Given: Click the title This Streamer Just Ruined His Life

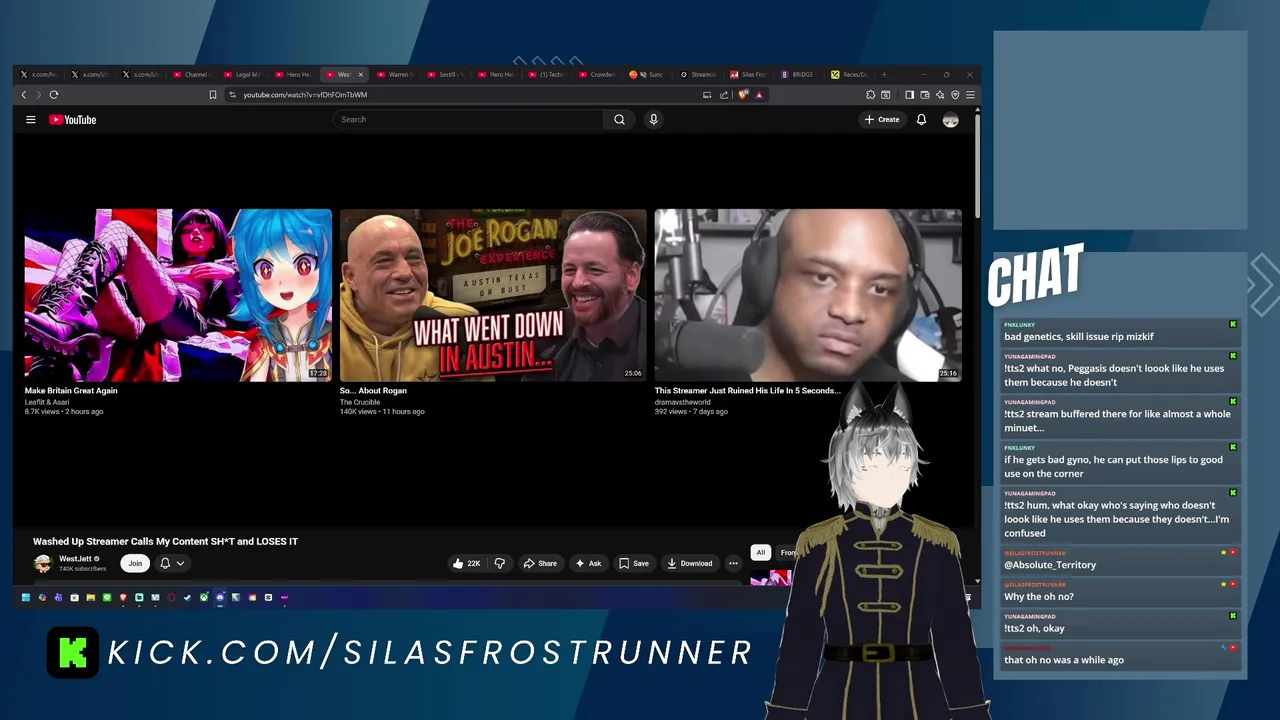Looking at the screenshot, I should [x=748, y=391].
